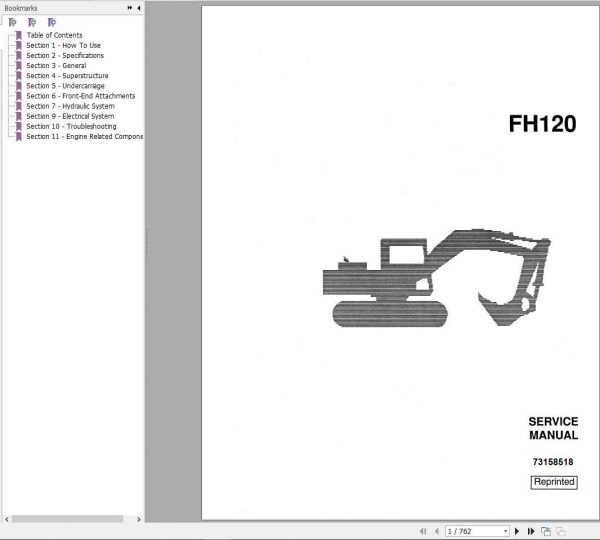Viewport: 600px width, 540px height.
Task: Click the bookmark icon beside Section 6
Action: [19, 96]
